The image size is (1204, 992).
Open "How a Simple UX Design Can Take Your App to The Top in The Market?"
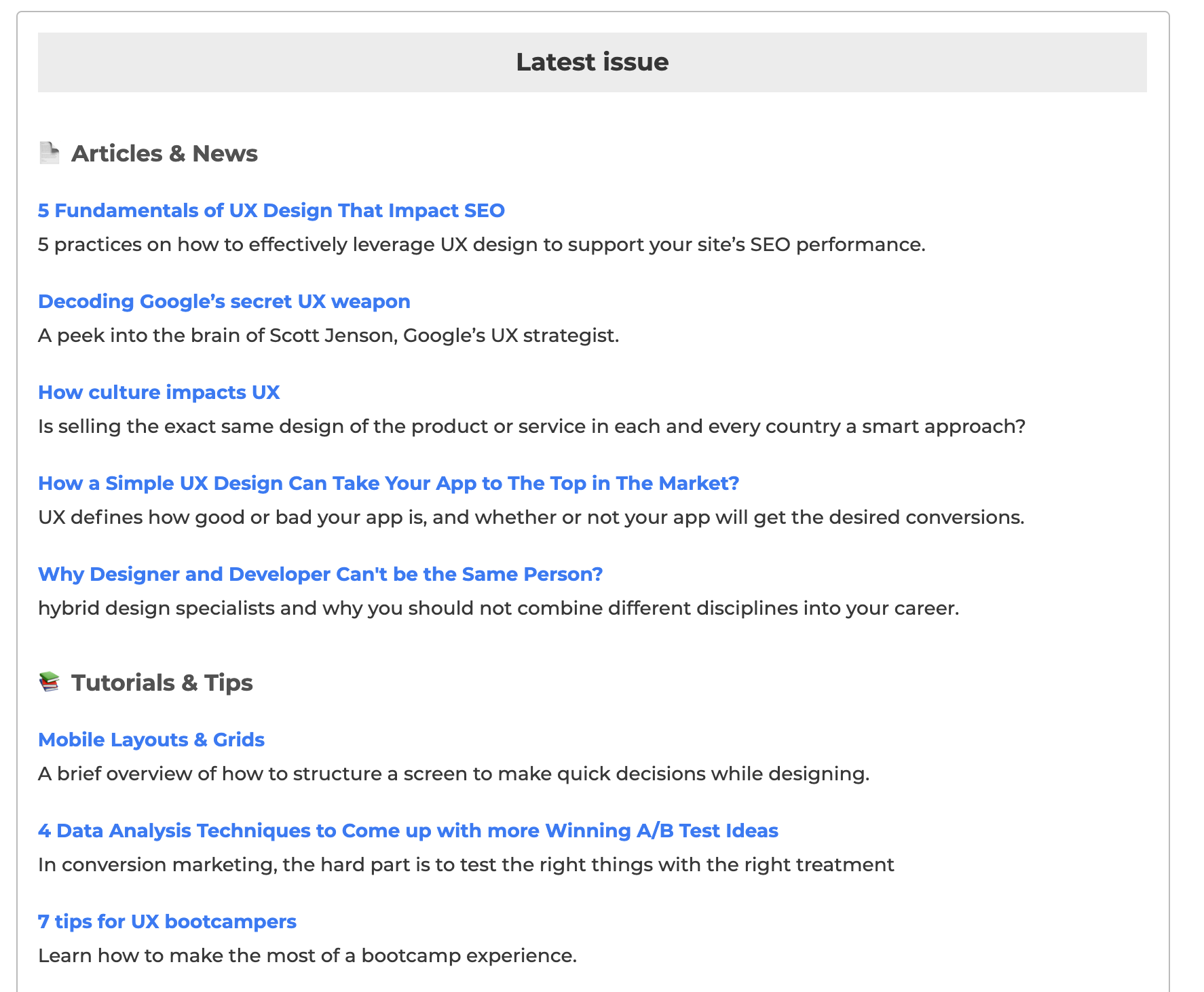point(389,483)
